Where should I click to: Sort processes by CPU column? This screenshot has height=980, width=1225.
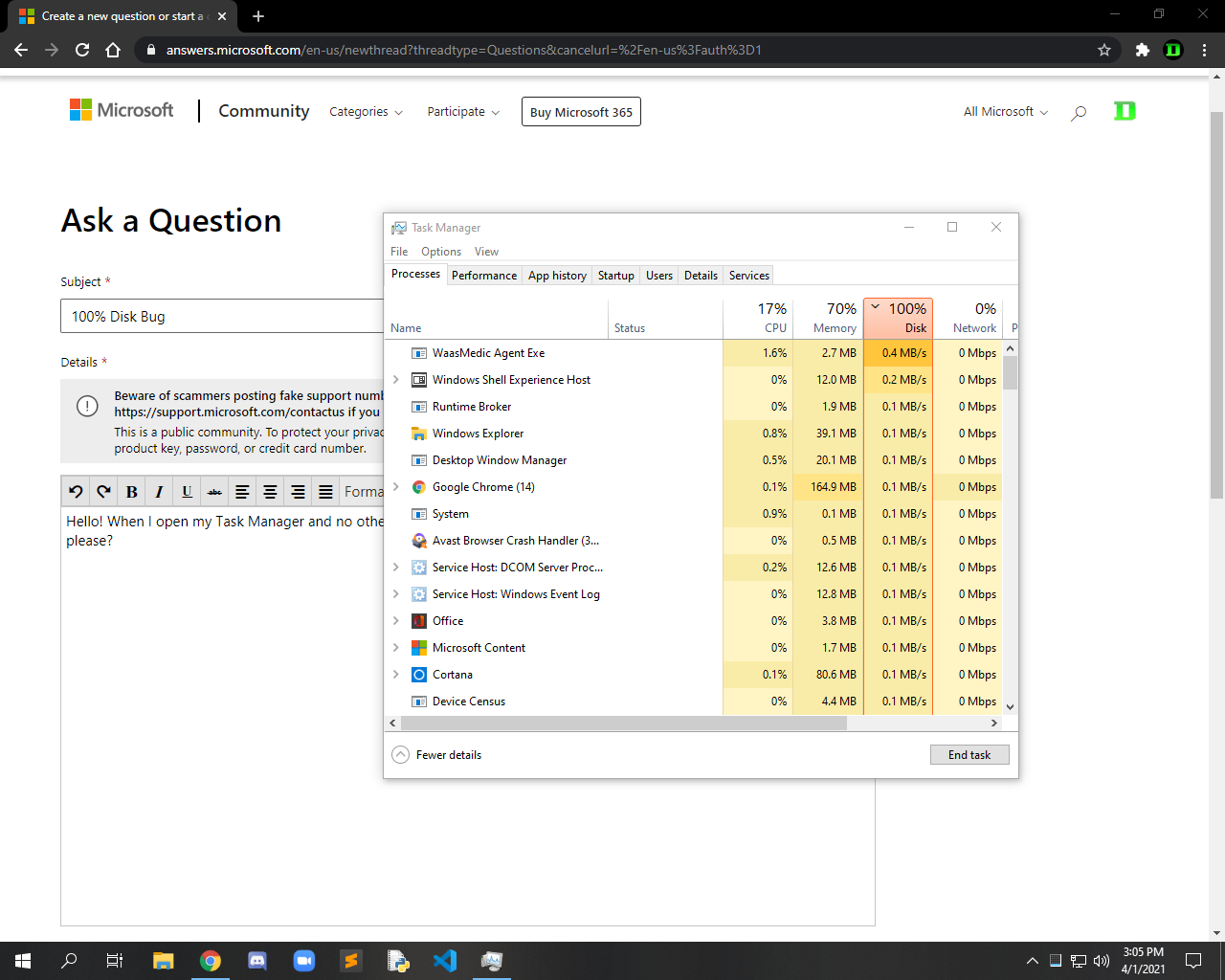pyautogui.click(x=758, y=318)
